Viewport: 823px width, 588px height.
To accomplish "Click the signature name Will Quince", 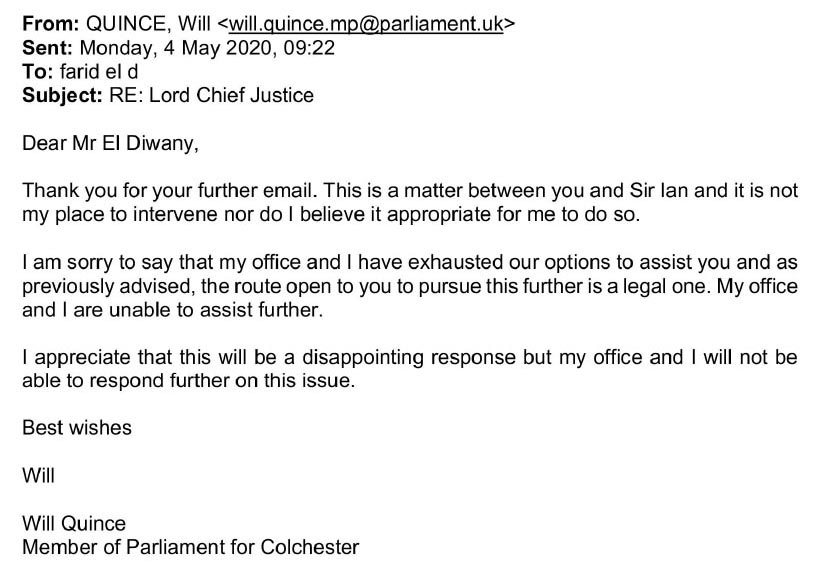I will [74, 524].
